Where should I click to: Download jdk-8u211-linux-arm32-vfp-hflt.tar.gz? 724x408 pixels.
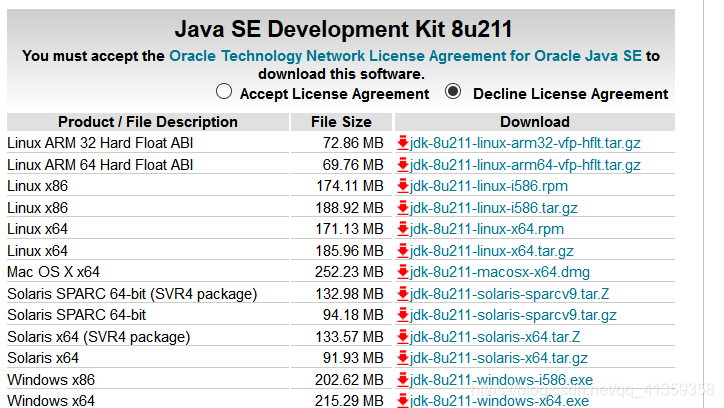pyautogui.click(x=525, y=143)
